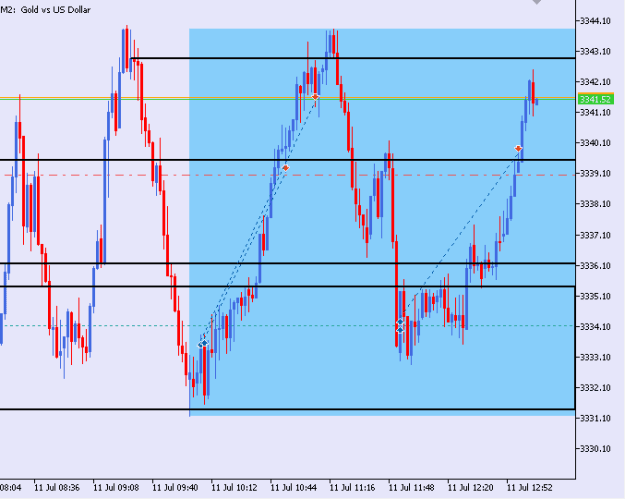The width and height of the screenshot is (625, 499).
Task: Select the lower blue entry marker near 11:48
Action: tap(400, 330)
